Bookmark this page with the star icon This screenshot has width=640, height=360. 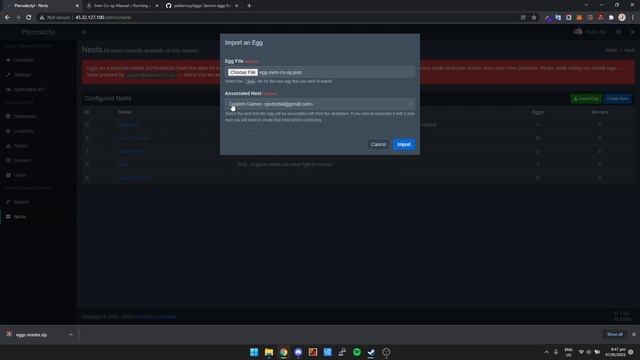(x=534, y=18)
